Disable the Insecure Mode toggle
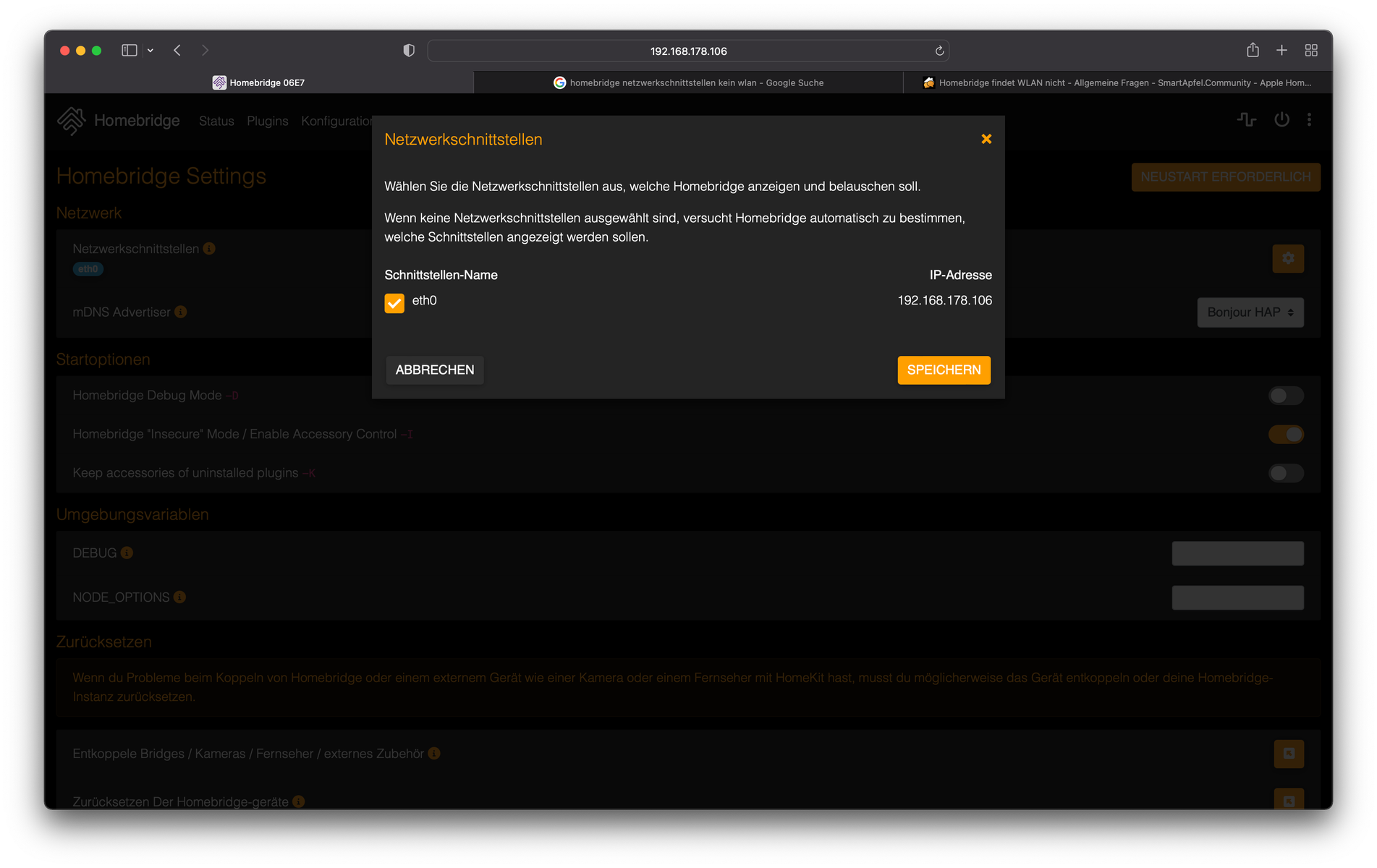The width and height of the screenshot is (1377, 868). coord(1286,434)
